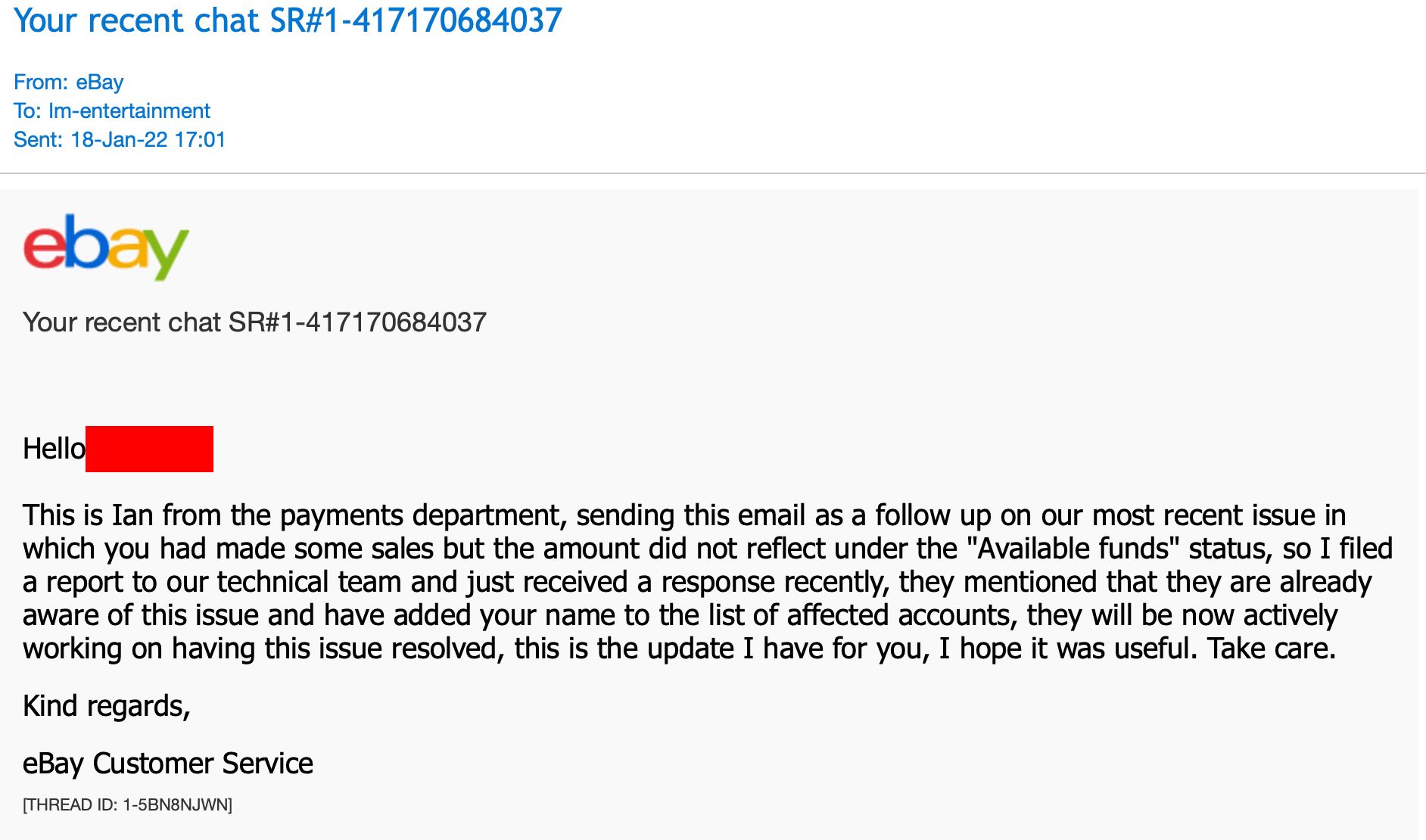Click the gray SR# heading under the logo
This screenshot has height=840, width=1426.
pyautogui.click(x=254, y=322)
